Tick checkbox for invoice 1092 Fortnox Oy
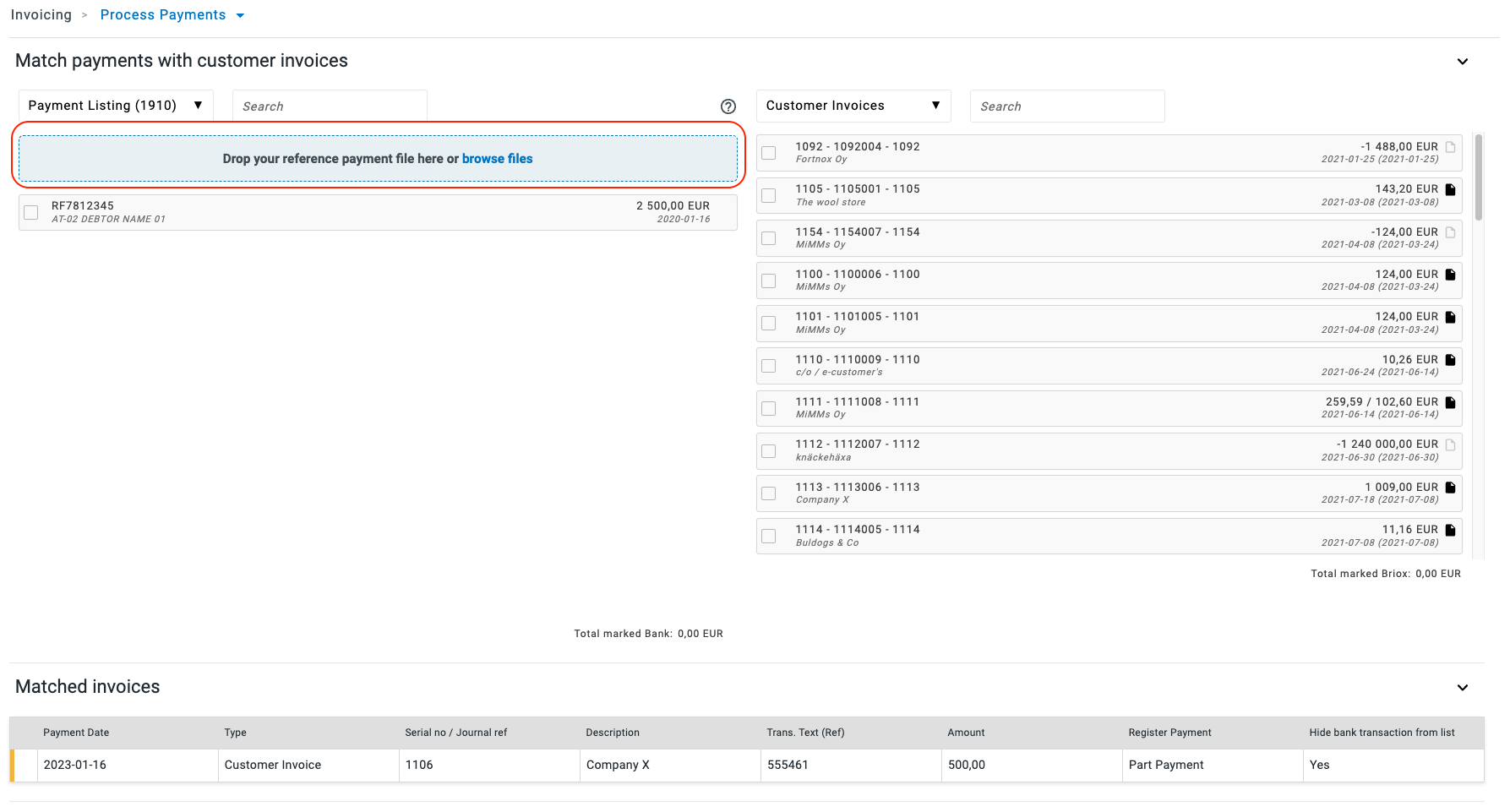Image resolution: width=1510 pixels, height=812 pixels. click(x=769, y=153)
